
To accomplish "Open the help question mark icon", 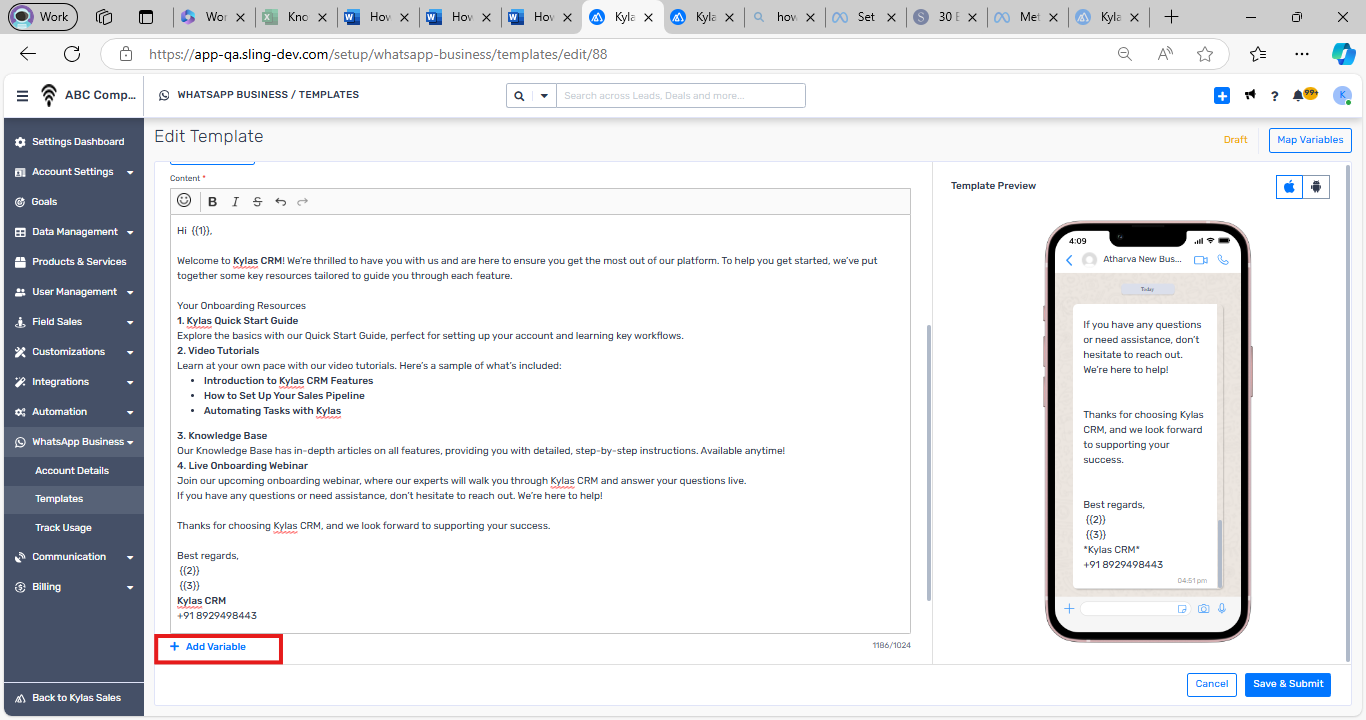I will tap(1274, 96).
